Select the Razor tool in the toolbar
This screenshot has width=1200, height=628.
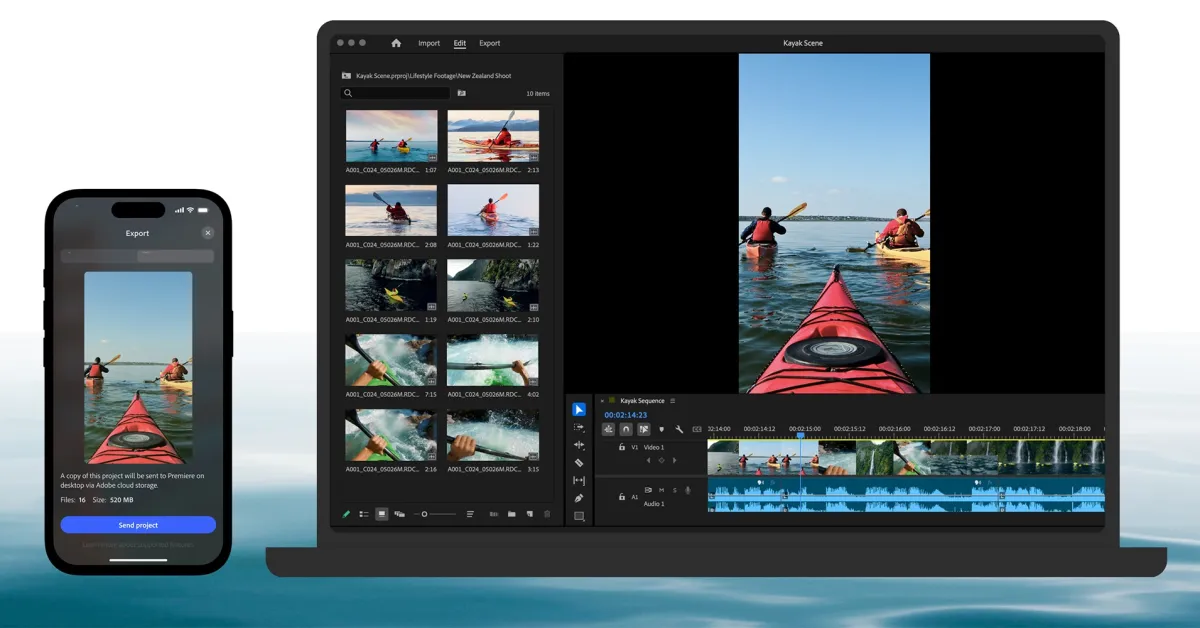pos(579,463)
